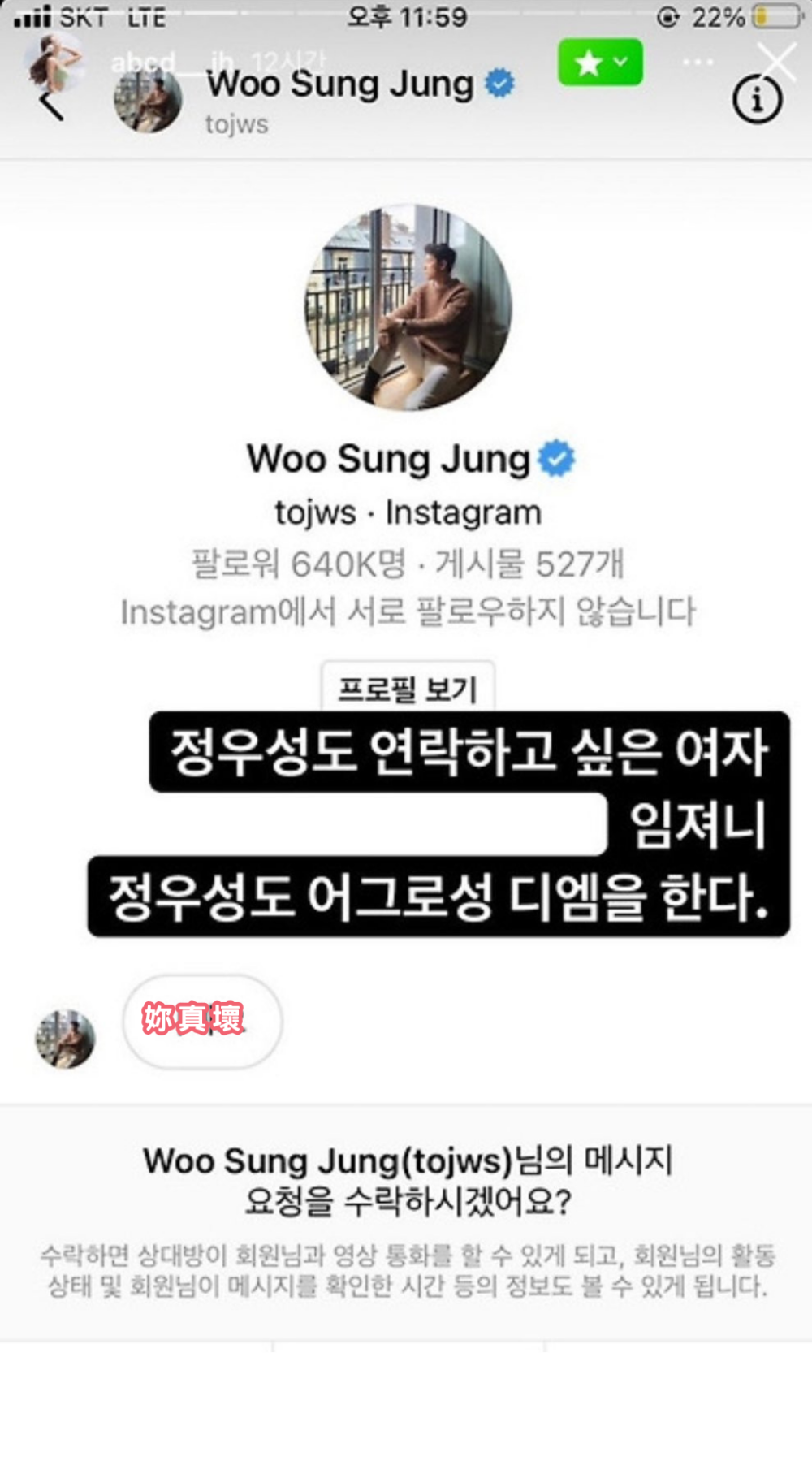The width and height of the screenshot is (812, 1465).
Task: Tap the message request acceptance prompt text
Action: [x=408, y=1181]
